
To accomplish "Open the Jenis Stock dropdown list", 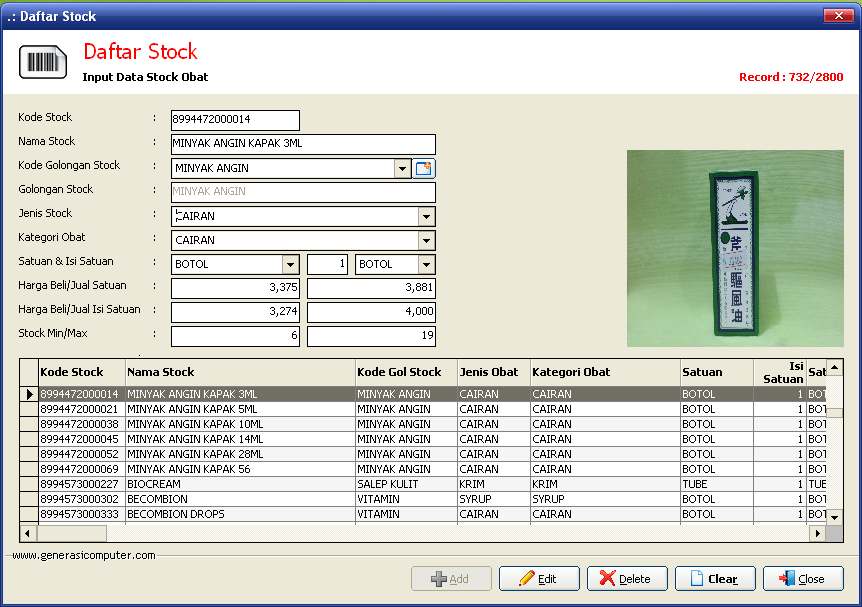I will point(427,217).
